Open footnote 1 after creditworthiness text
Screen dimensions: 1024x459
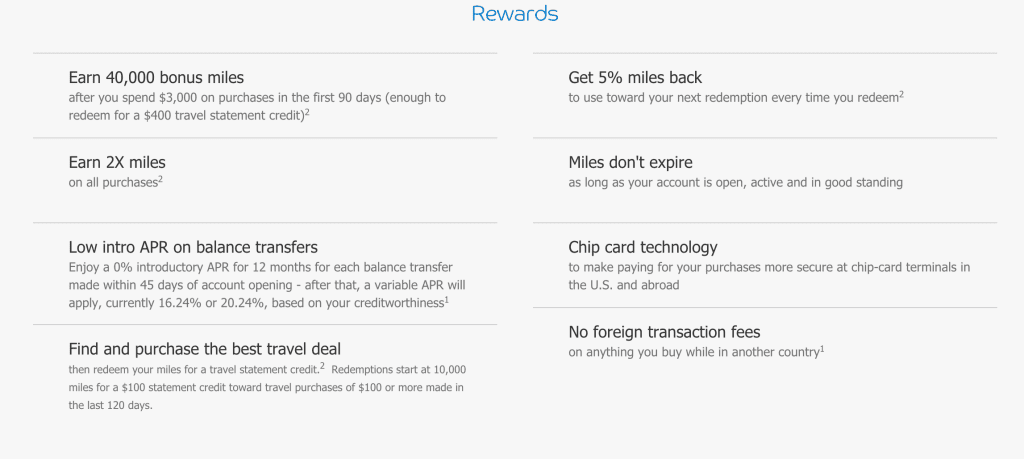click(447, 300)
